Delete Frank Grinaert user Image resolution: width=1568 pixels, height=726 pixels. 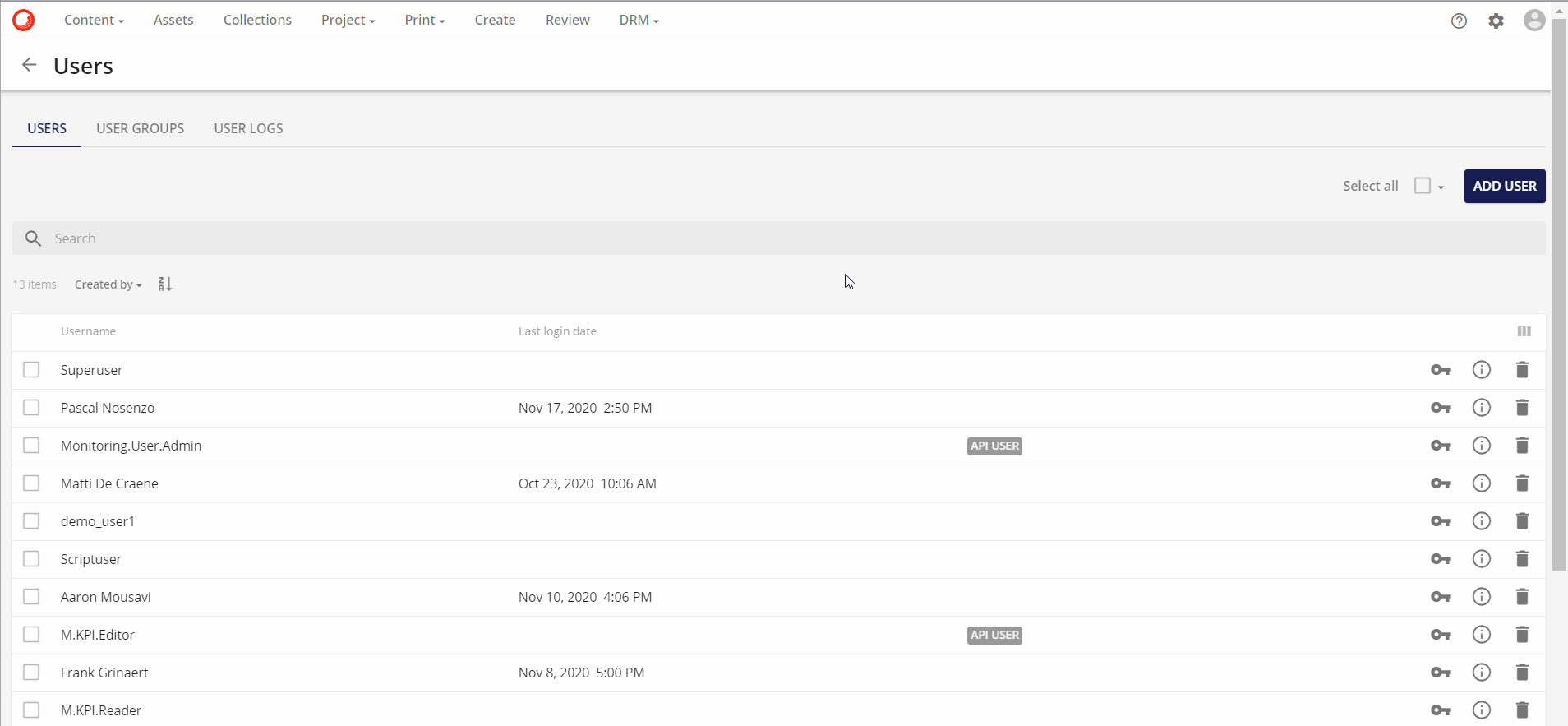[x=1522, y=673]
